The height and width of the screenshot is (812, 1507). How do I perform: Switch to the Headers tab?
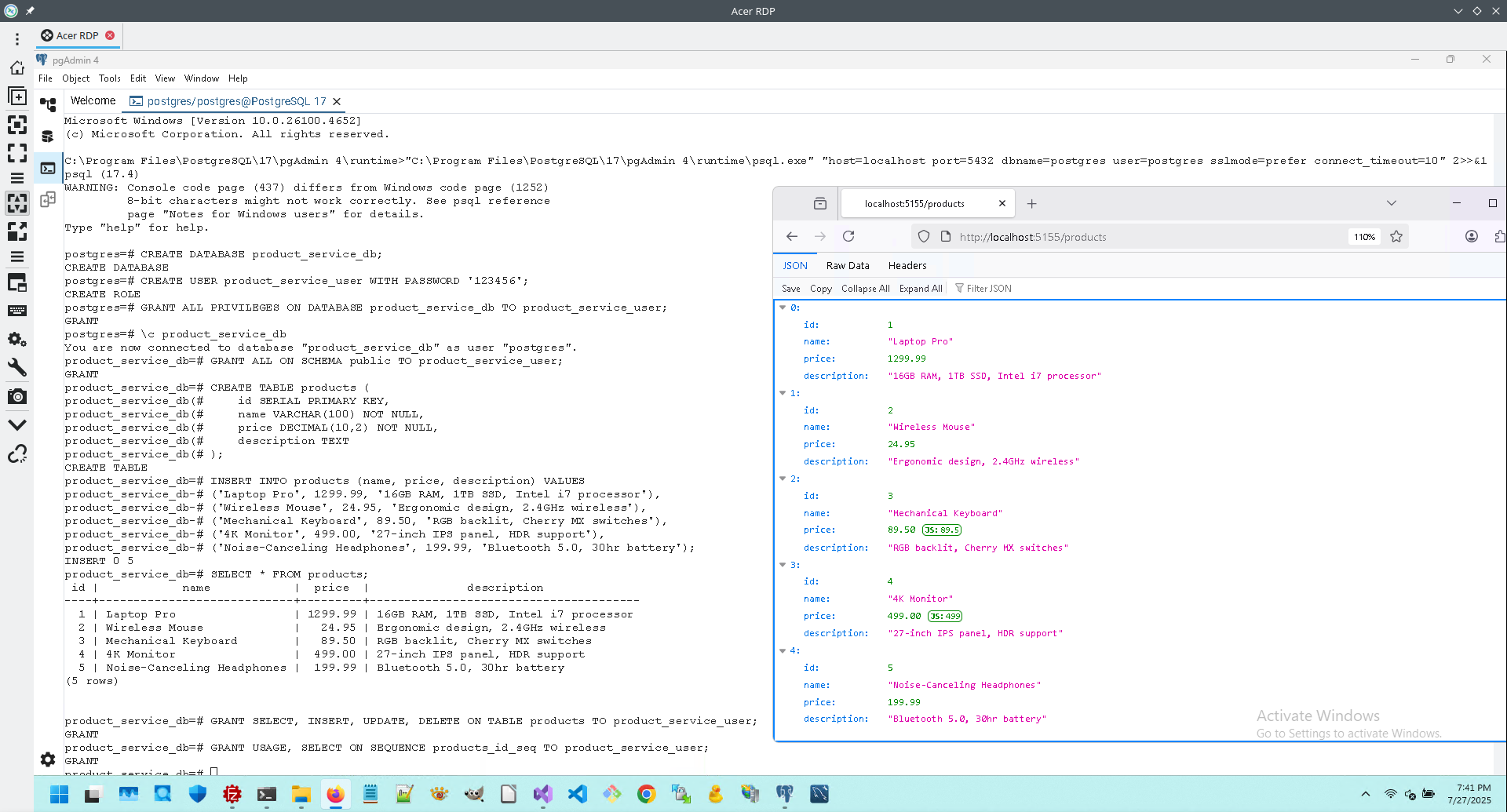[907, 266]
